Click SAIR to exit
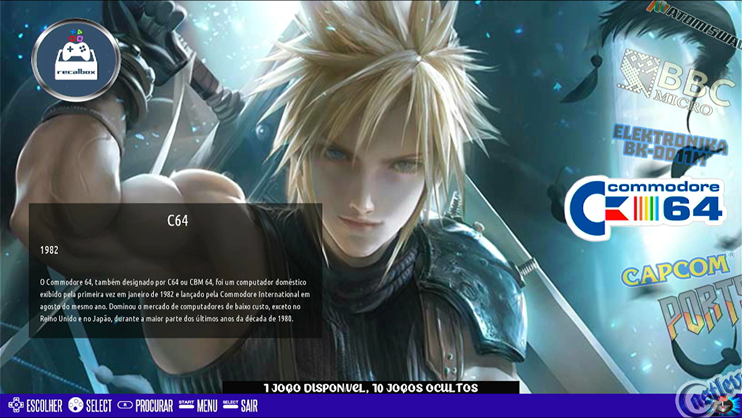Screen dimensions: 742x418 249,406
